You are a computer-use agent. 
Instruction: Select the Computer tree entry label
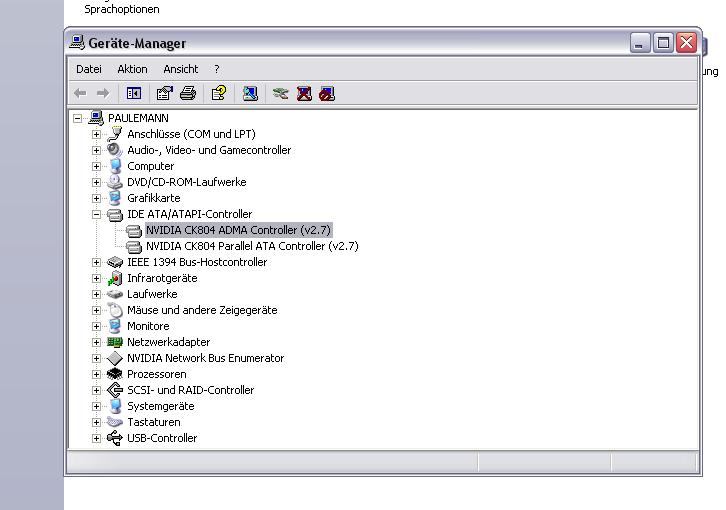pos(150,166)
